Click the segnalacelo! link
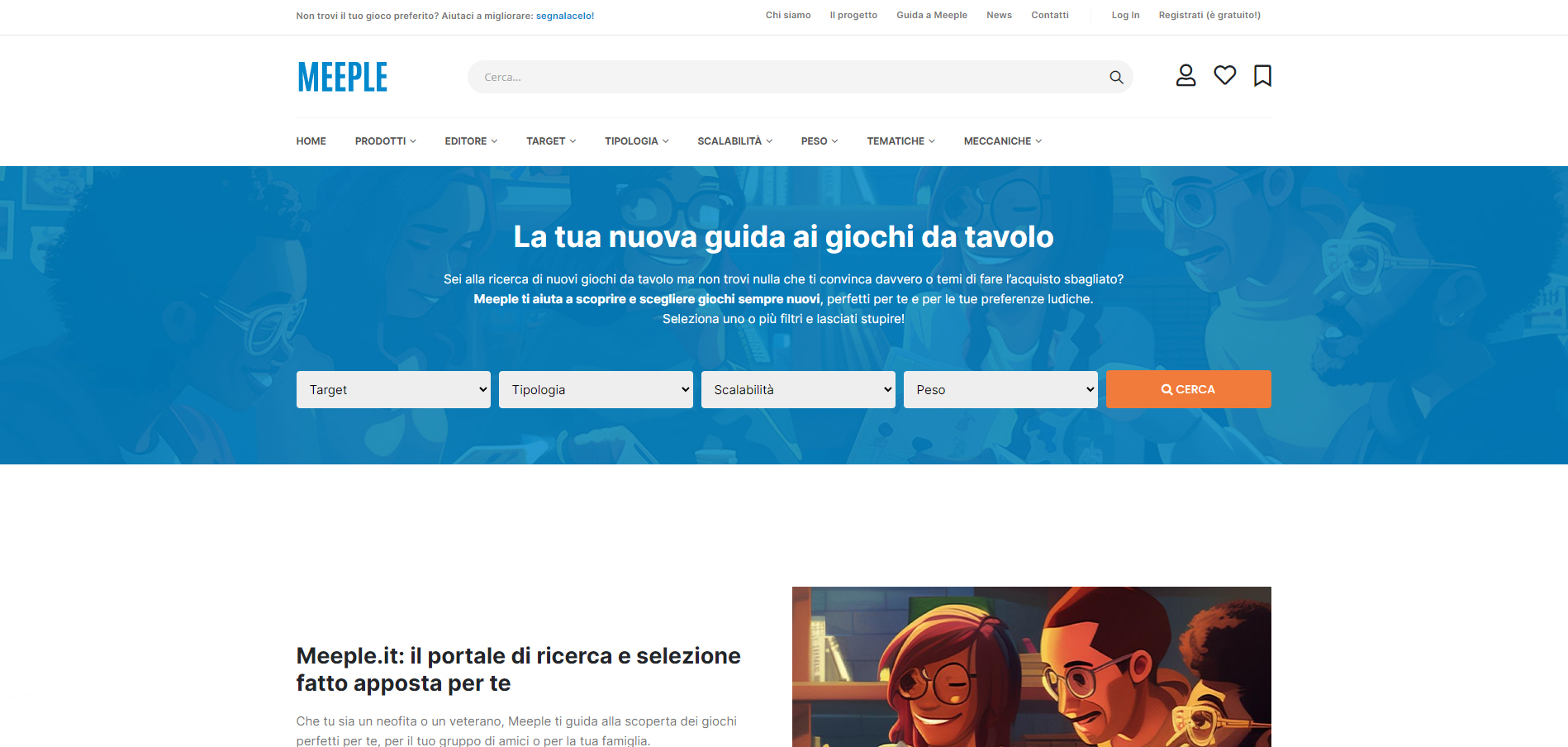1568x747 pixels. [x=565, y=16]
